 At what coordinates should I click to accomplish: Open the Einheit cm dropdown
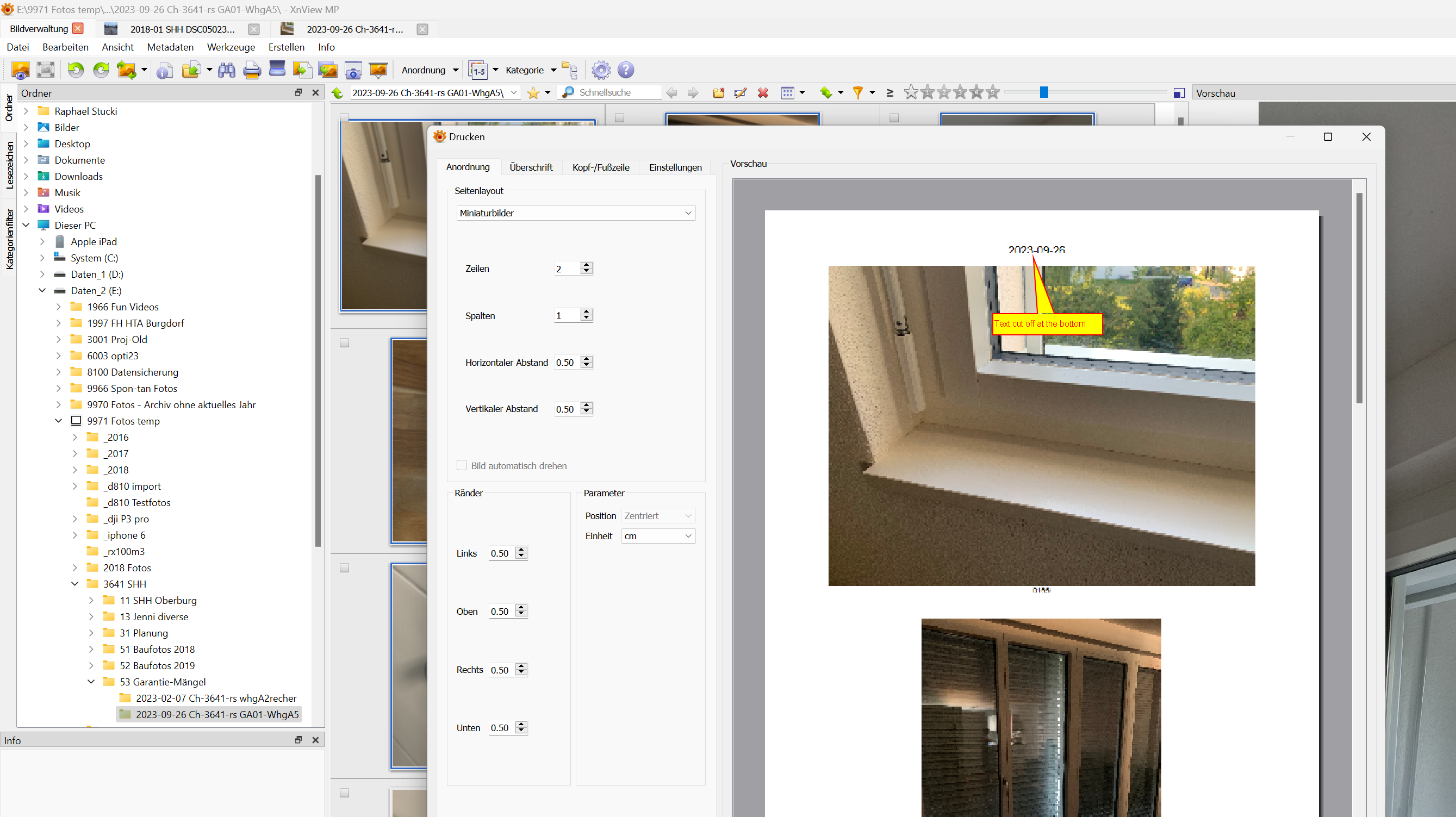click(658, 536)
